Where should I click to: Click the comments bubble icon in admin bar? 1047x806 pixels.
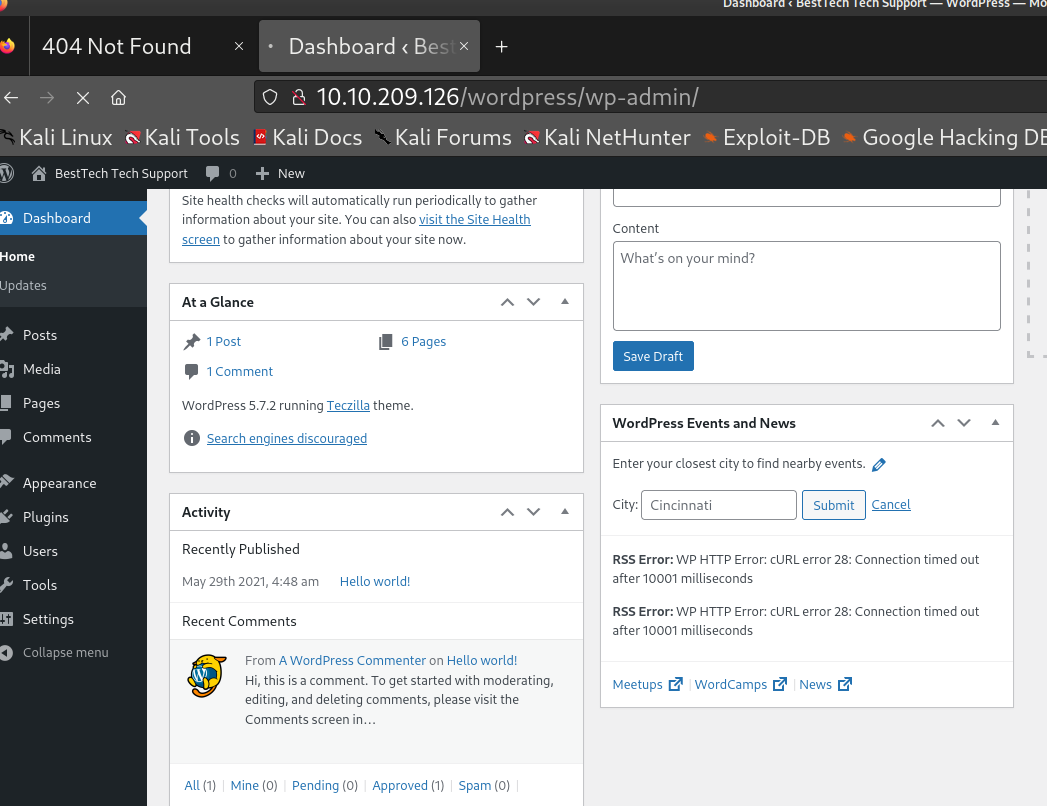coord(213,173)
